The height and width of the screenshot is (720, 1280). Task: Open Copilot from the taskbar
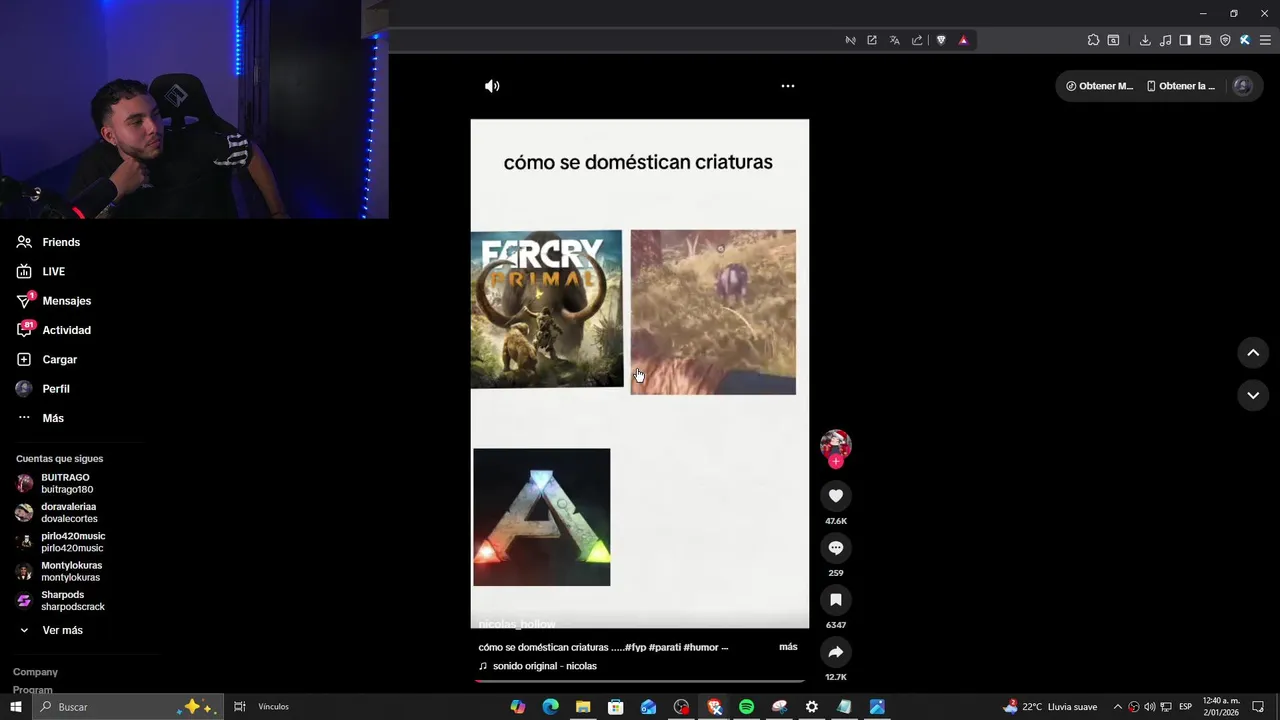click(x=517, y=707)
